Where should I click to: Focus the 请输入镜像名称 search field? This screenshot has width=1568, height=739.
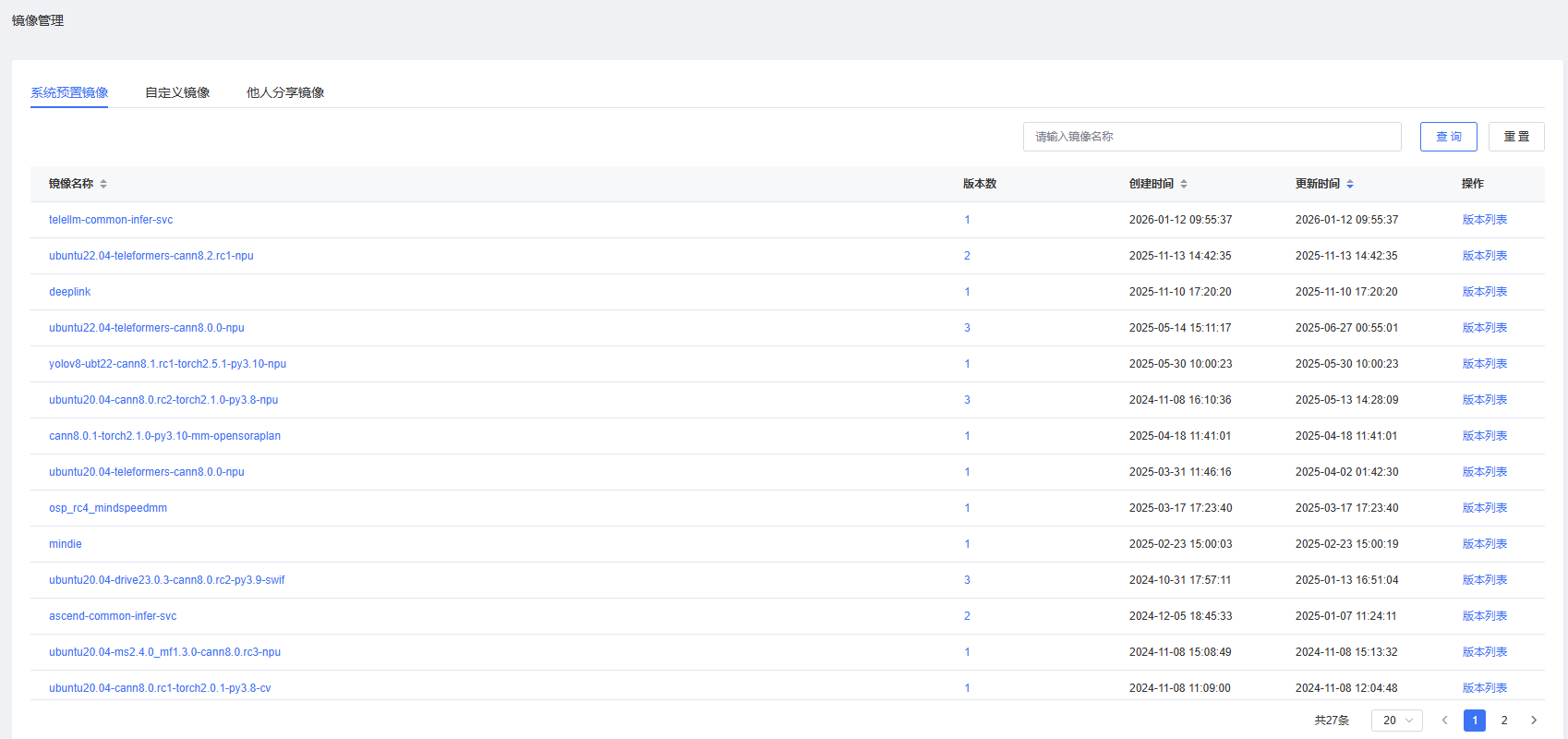[x=1212, y=137]
